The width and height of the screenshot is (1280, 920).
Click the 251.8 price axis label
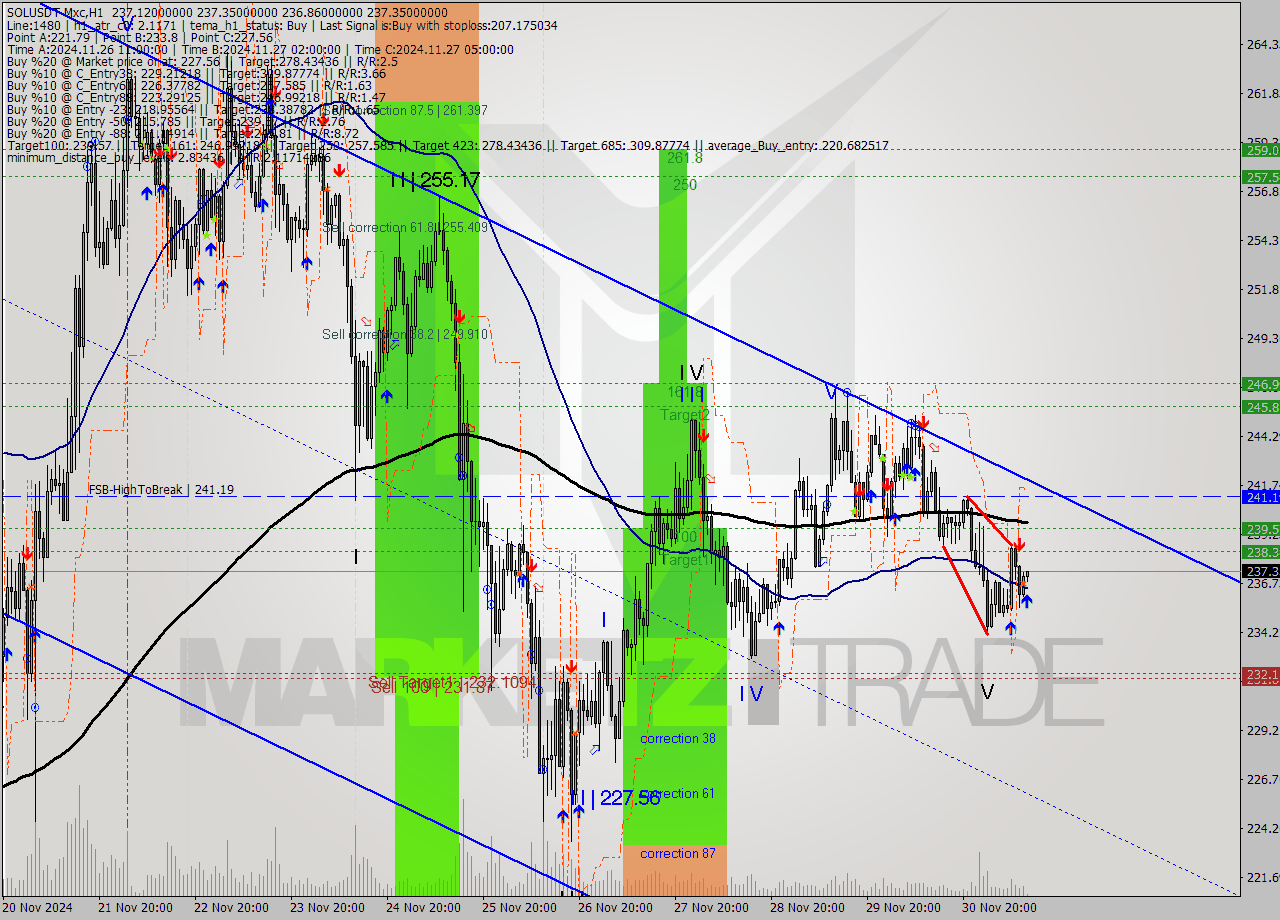[1262, 289]
